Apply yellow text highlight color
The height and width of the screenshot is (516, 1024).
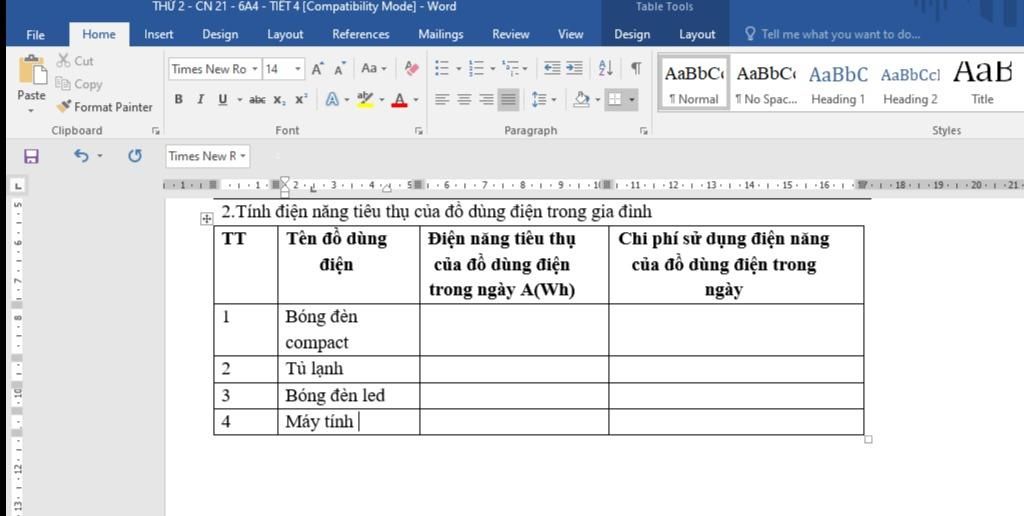364,99
